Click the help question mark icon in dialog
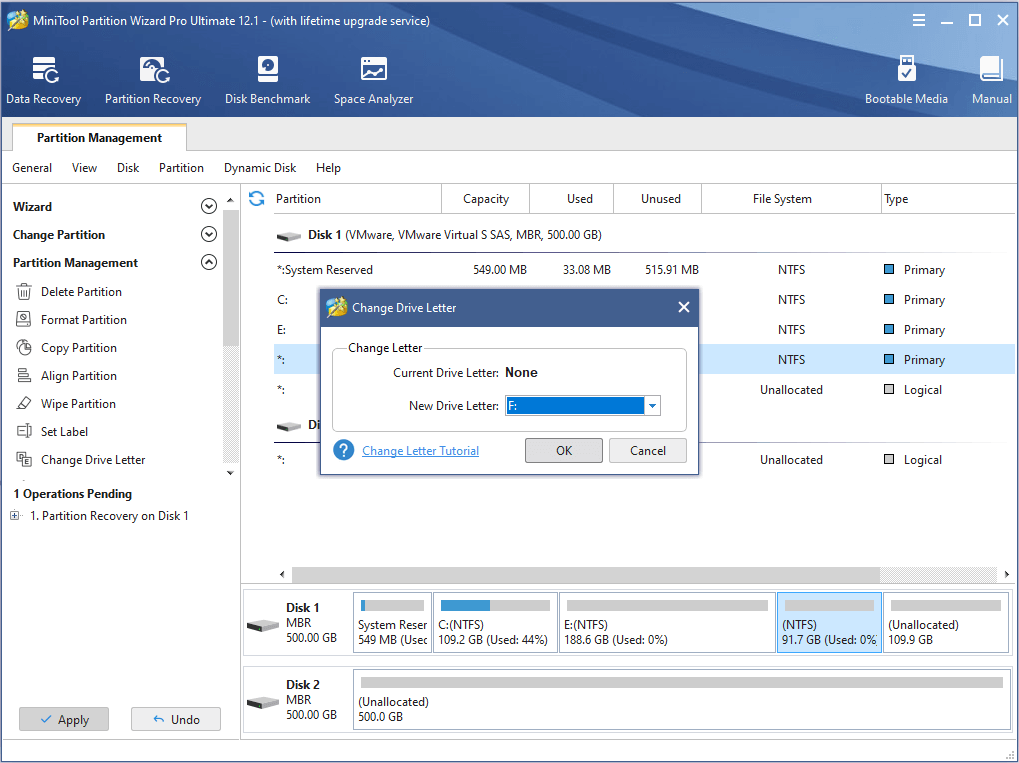 (x=343, y=450)
